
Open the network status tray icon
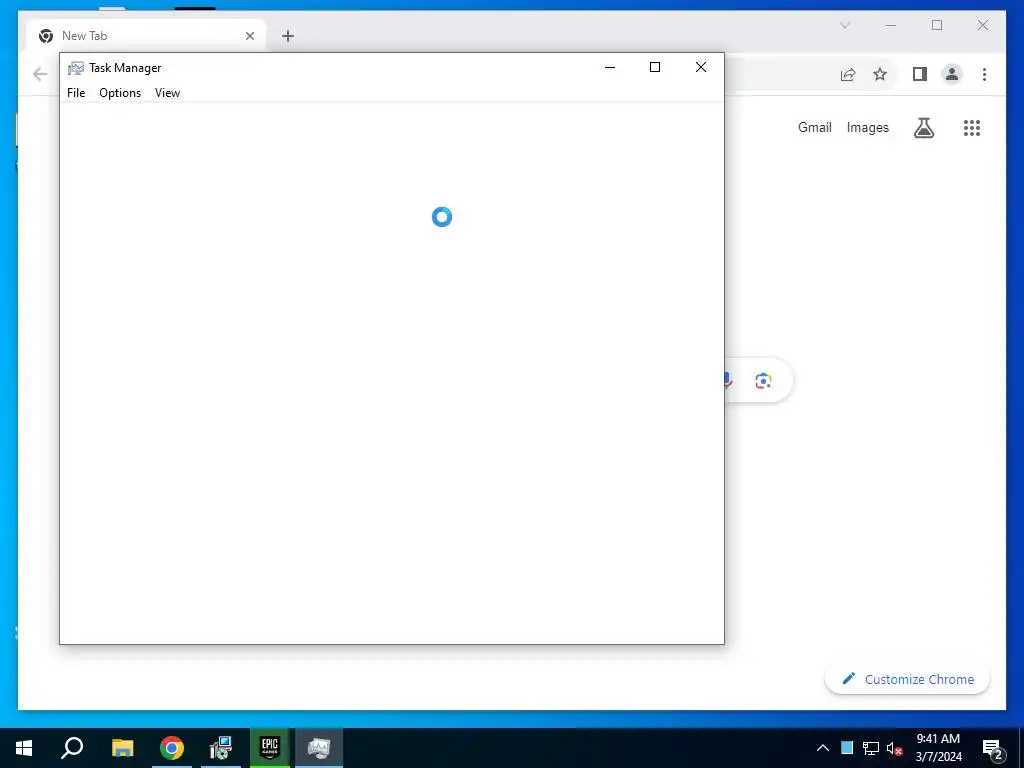tap(871, 748)
